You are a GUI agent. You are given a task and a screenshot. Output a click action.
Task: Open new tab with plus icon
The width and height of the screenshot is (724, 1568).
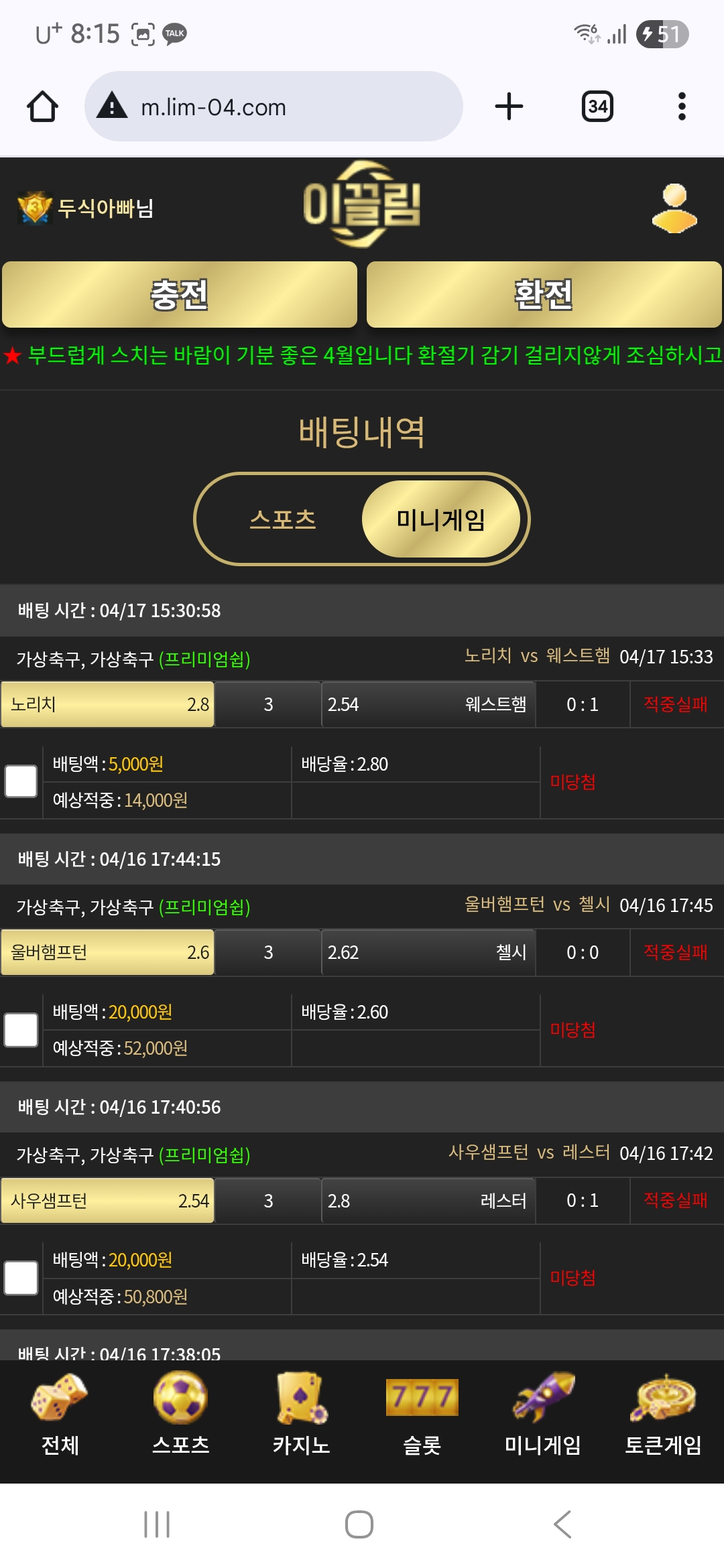(x=509, y=107)
